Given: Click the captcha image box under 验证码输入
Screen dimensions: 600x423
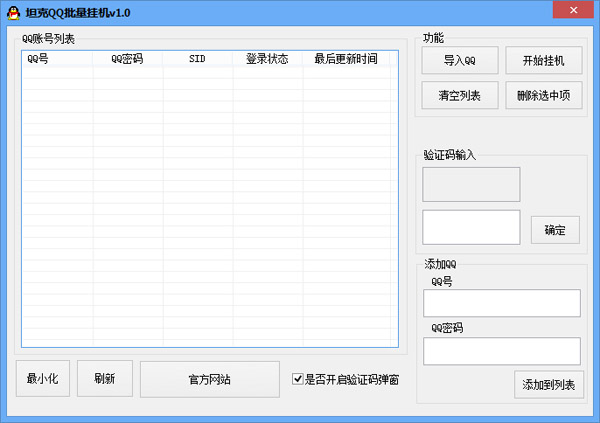Looking at the screenshot, I should tap(471, 184).
